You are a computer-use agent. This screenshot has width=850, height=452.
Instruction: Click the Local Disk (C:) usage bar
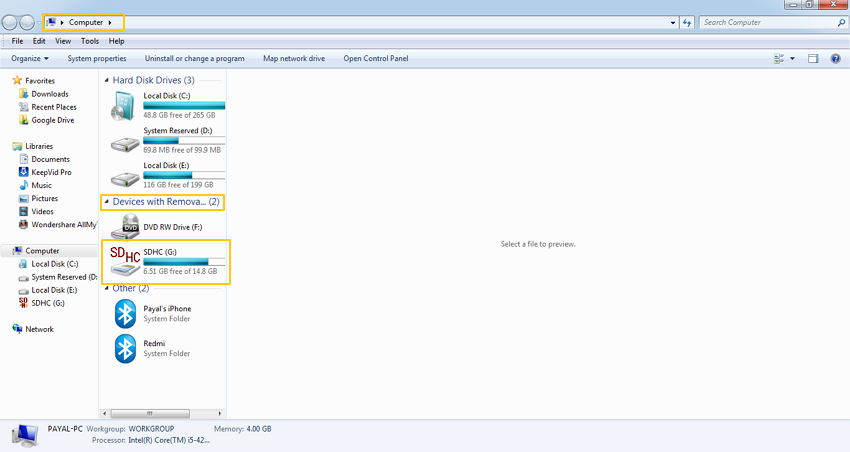click(184, 106)
